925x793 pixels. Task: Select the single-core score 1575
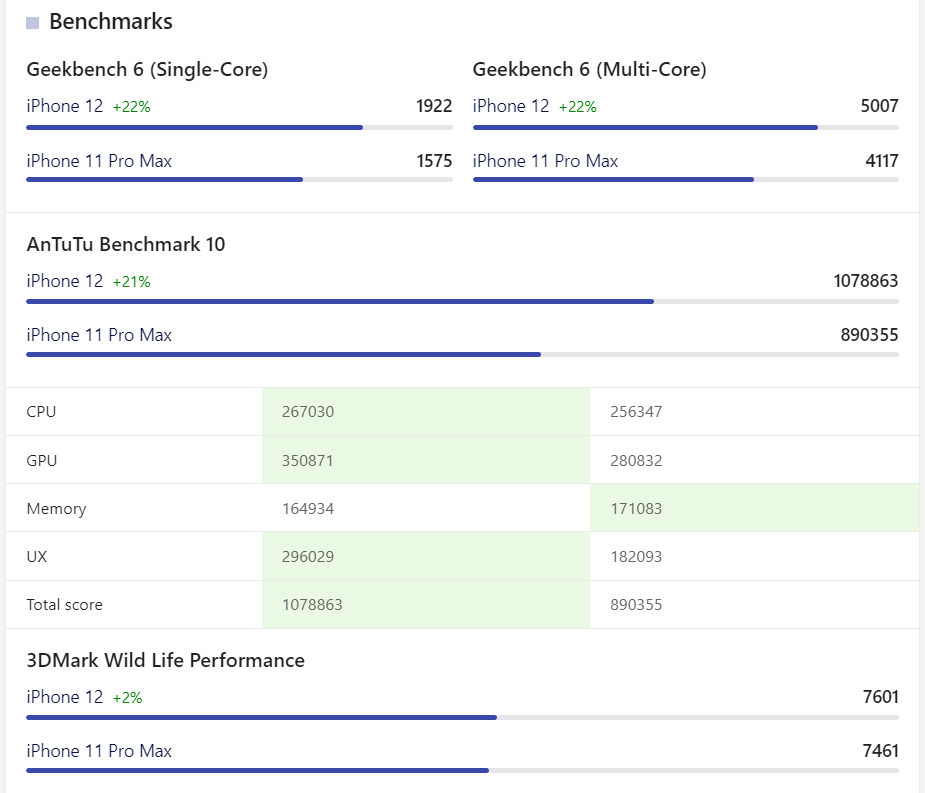pos(434,161)
